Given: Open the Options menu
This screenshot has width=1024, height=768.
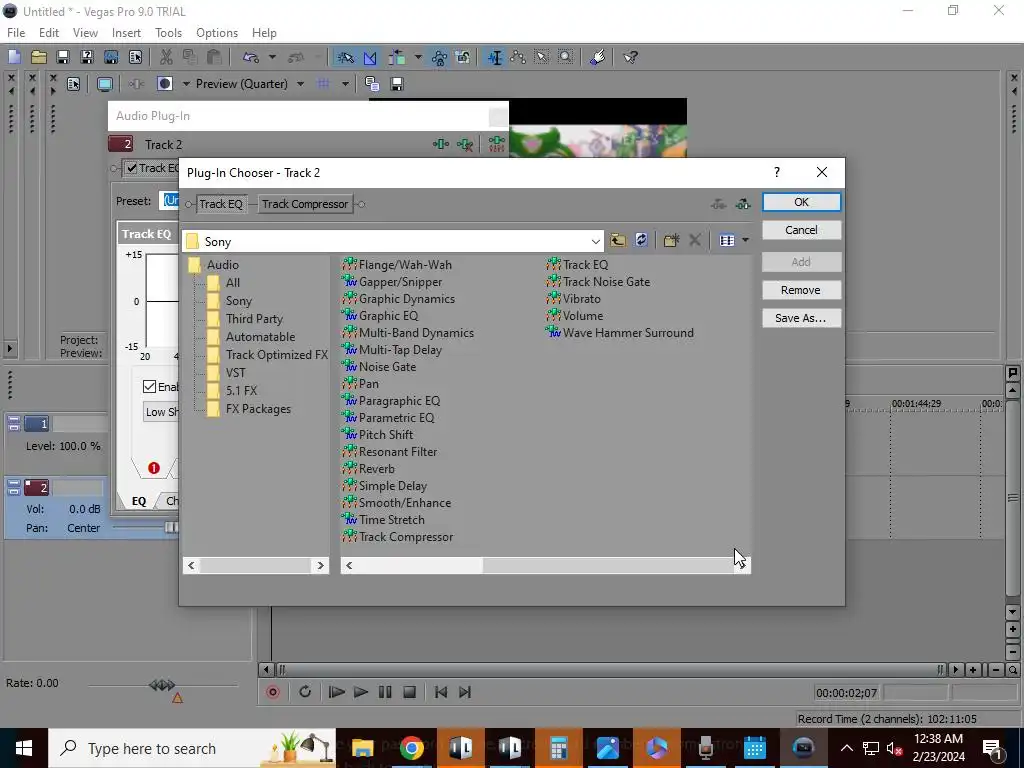Looking at the screenshot, I should [x=217, y=33].
